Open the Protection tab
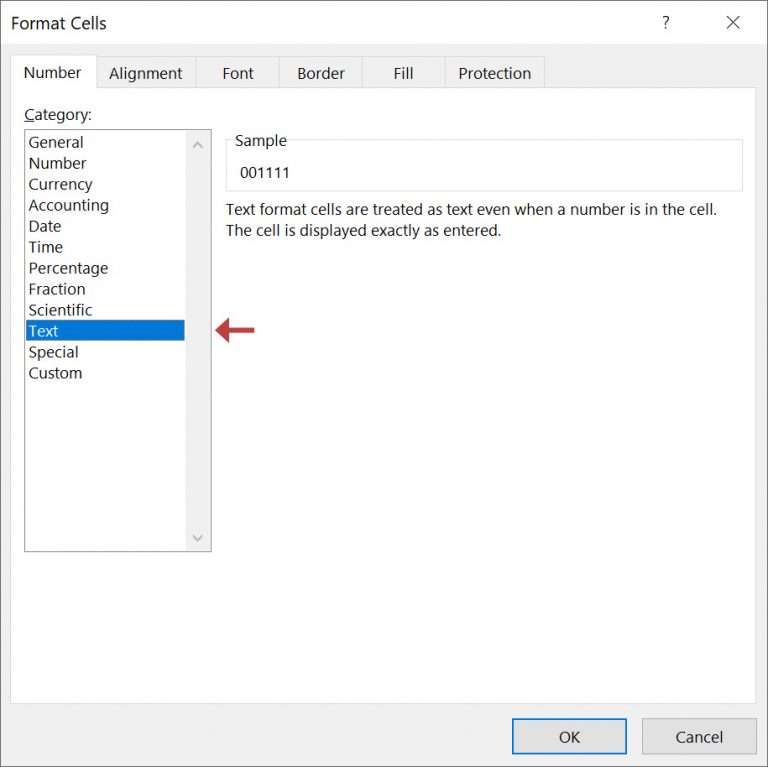768x767 pixels. coord(494,73)
